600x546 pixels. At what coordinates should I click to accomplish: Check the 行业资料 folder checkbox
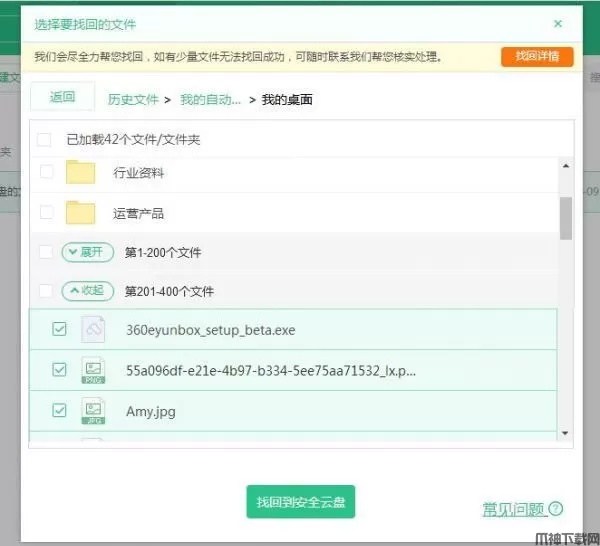46,173
